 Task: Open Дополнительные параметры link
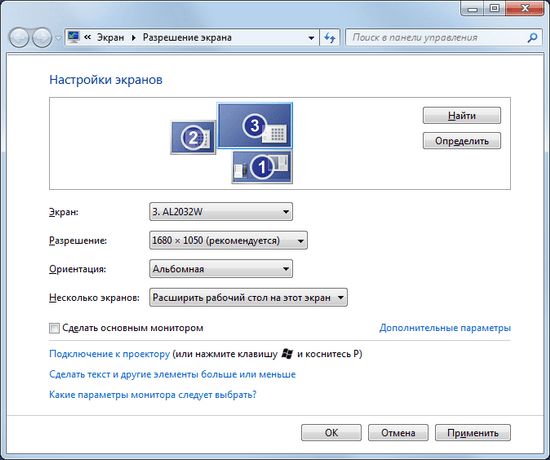(445, 328)
